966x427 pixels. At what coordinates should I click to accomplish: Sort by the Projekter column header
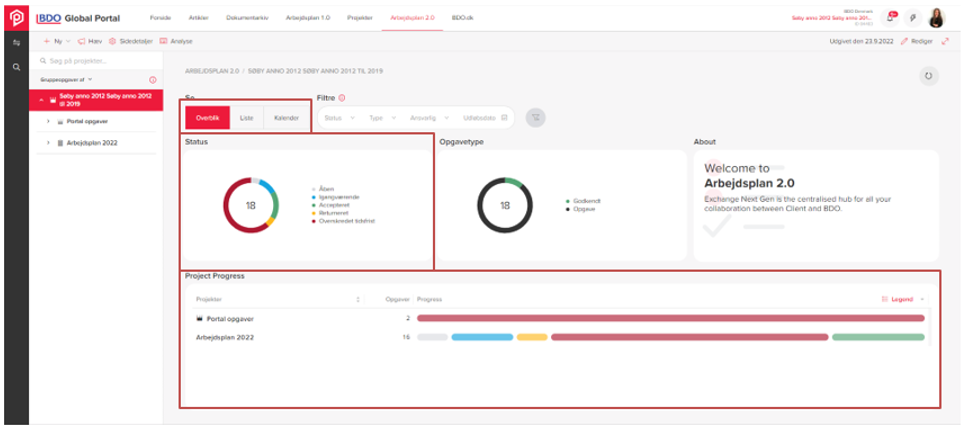click(278, 299)
